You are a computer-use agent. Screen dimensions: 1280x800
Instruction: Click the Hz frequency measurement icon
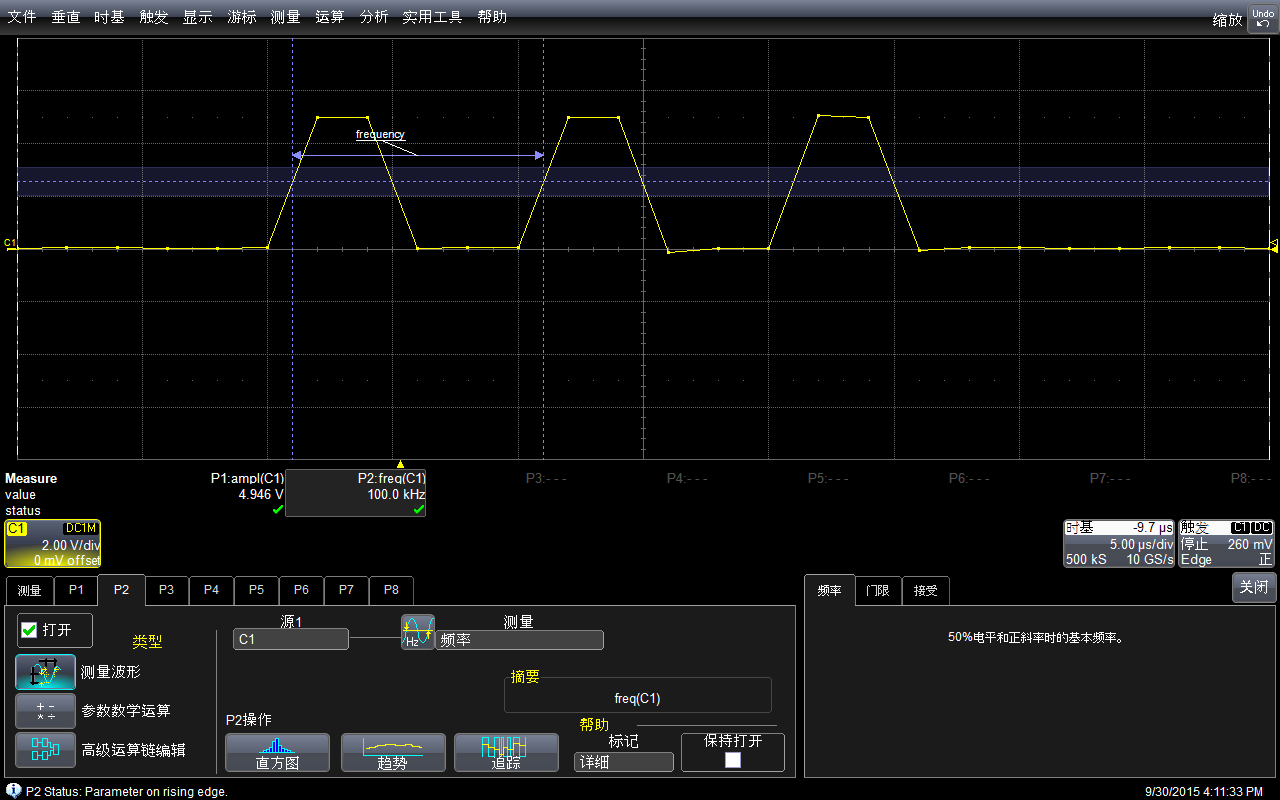click(x=418, y=632)
